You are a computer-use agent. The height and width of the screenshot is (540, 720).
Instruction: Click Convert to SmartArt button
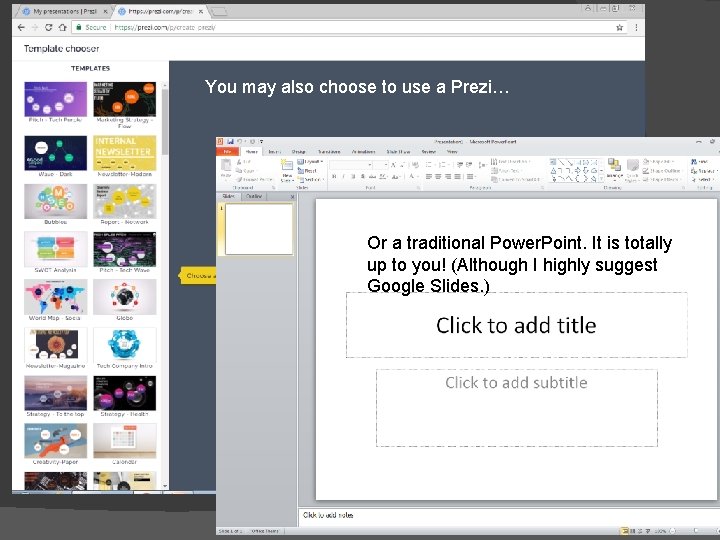tap(516, 180)
